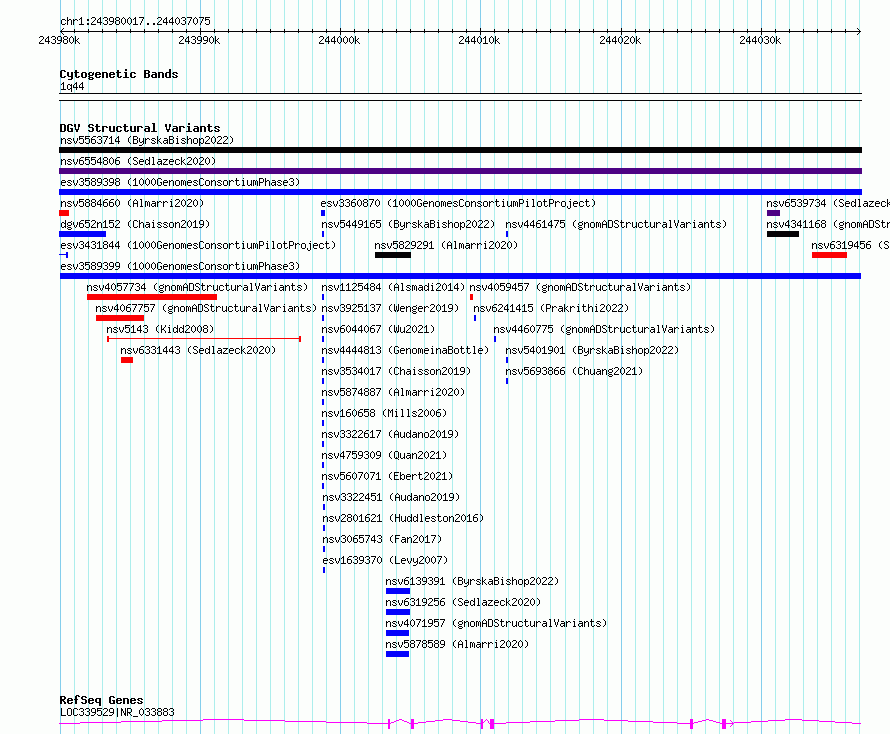Click the red nsv6319456 variant bar
This screenshot has height=734, width=890.
829,255
